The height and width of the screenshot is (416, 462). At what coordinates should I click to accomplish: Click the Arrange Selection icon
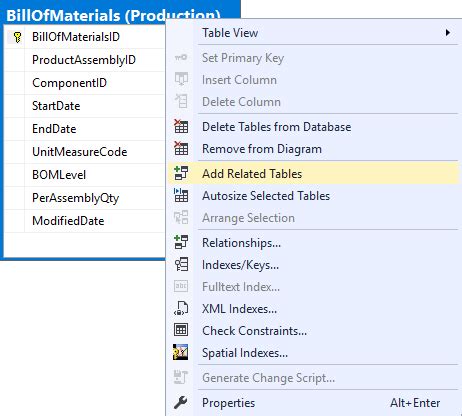[x=181, y=217]
